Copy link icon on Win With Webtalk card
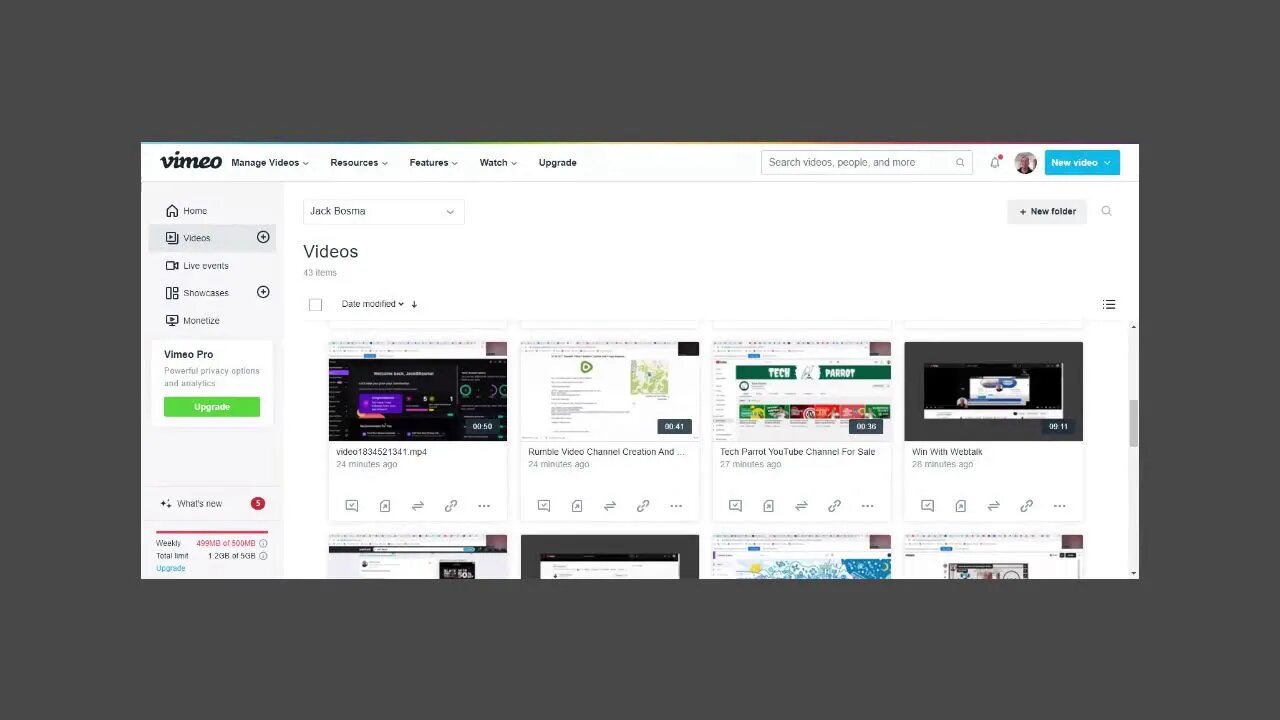 pyautogui.click(x=1027, y=506)
